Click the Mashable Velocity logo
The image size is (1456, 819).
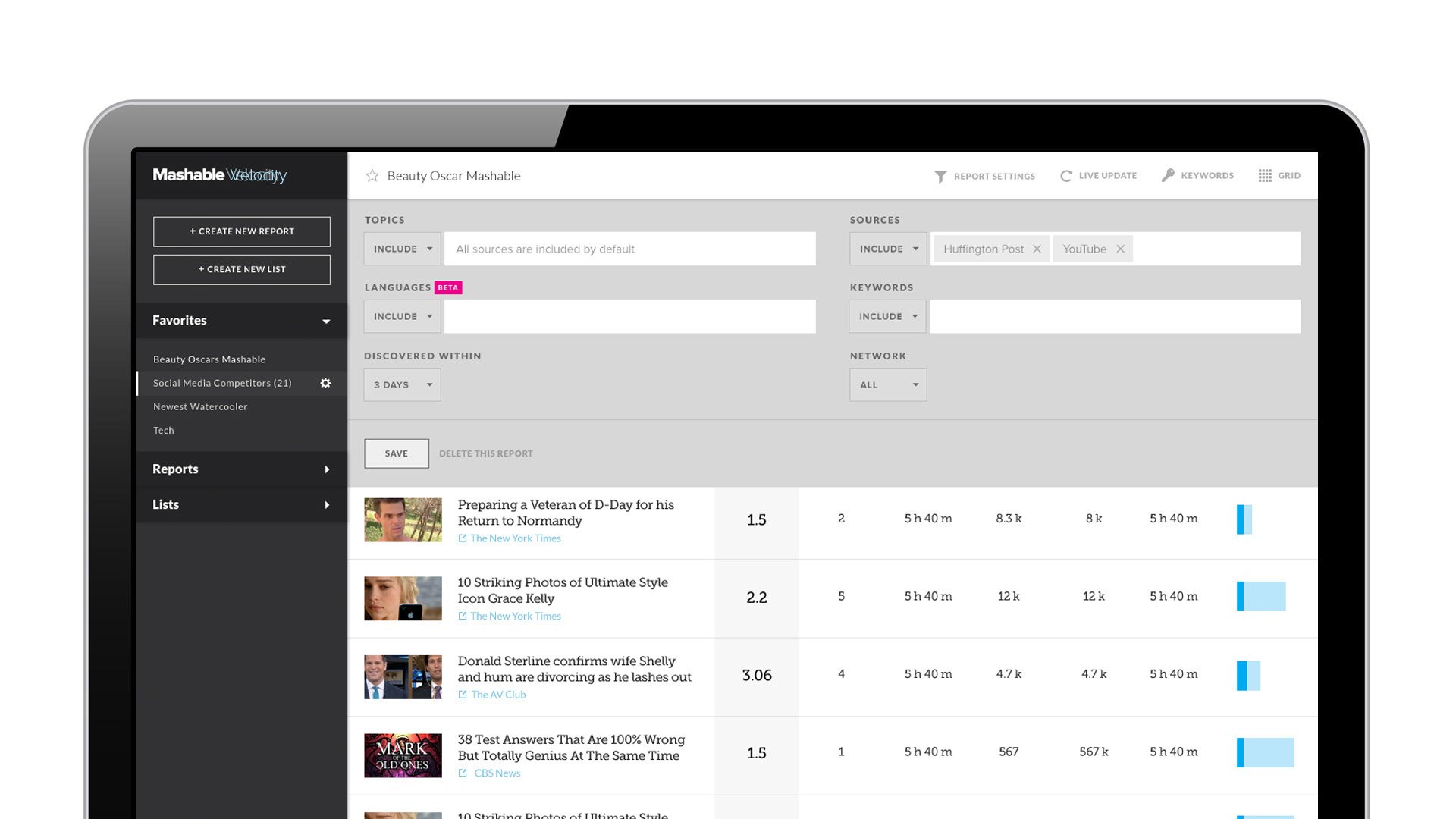219,175
